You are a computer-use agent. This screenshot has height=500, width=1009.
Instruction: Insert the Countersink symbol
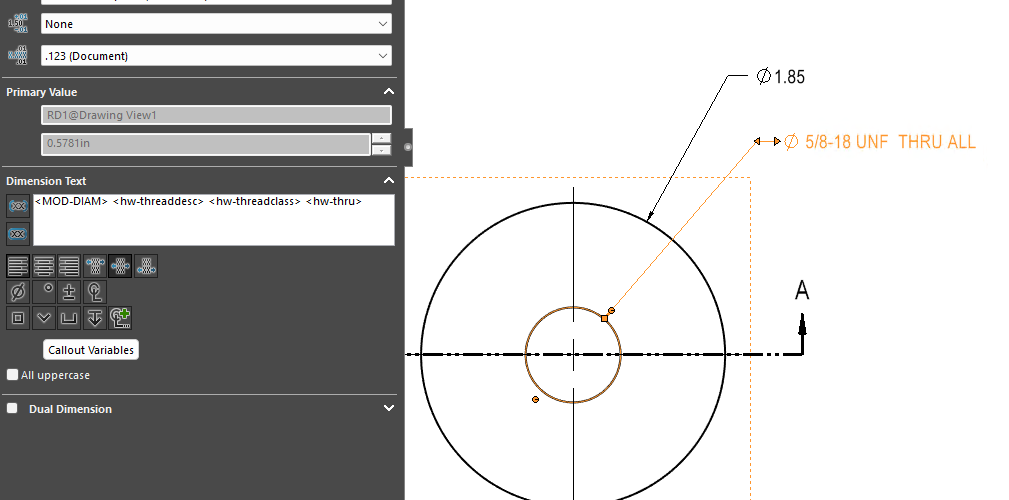pos(43,318)
